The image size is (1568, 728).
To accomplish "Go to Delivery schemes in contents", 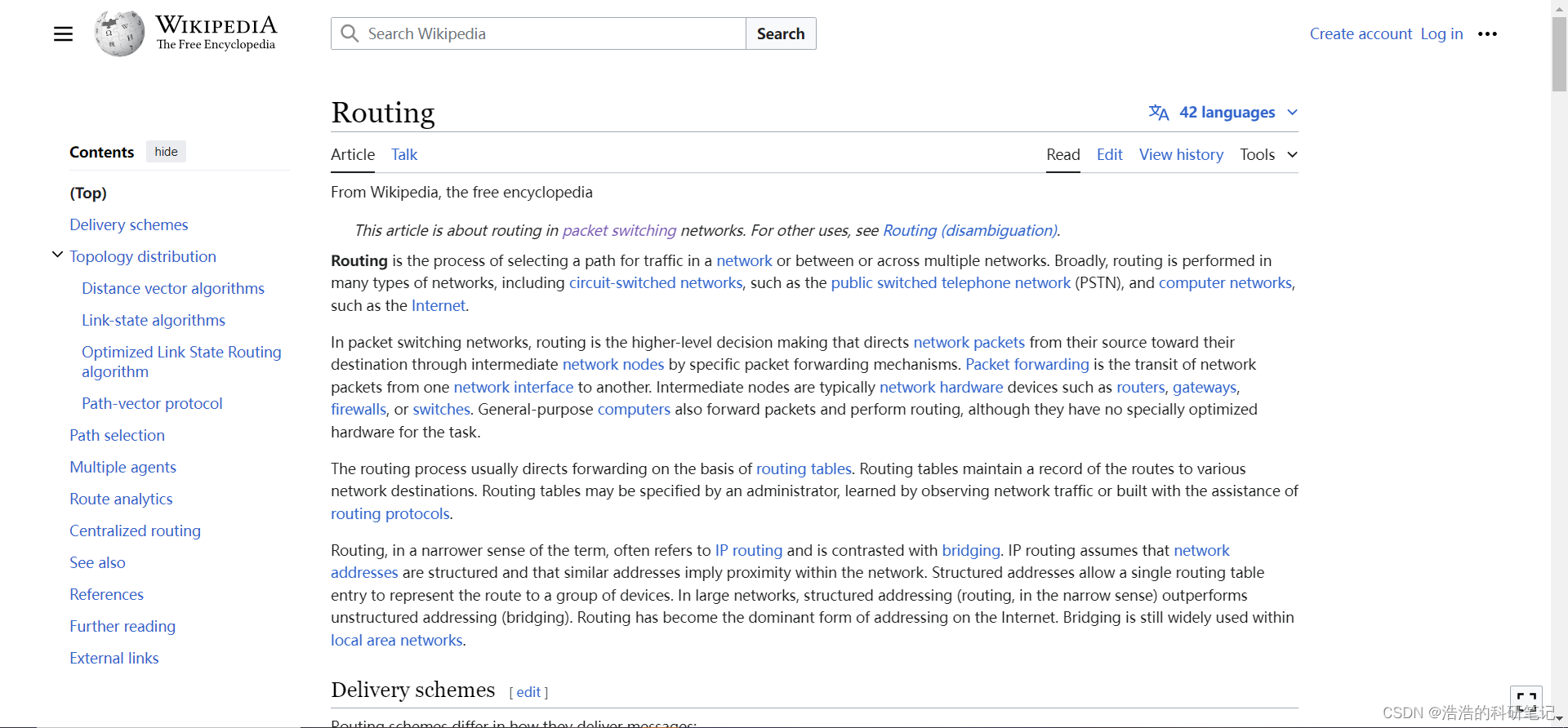I will 129,224.
